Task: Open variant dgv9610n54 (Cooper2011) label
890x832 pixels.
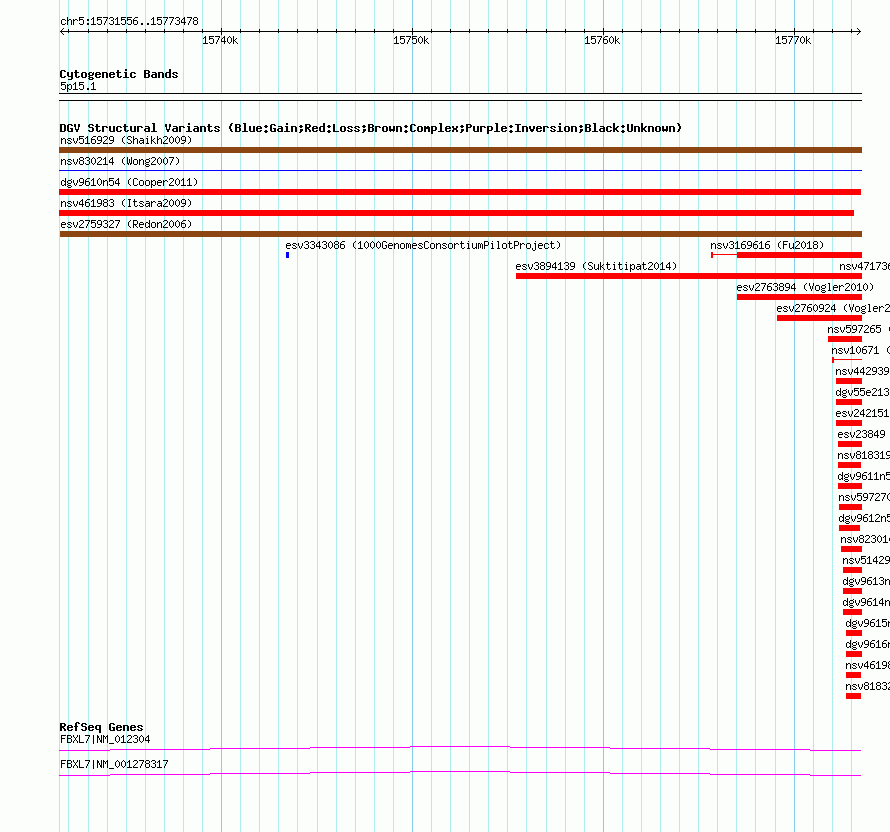Action: [129, 182]
